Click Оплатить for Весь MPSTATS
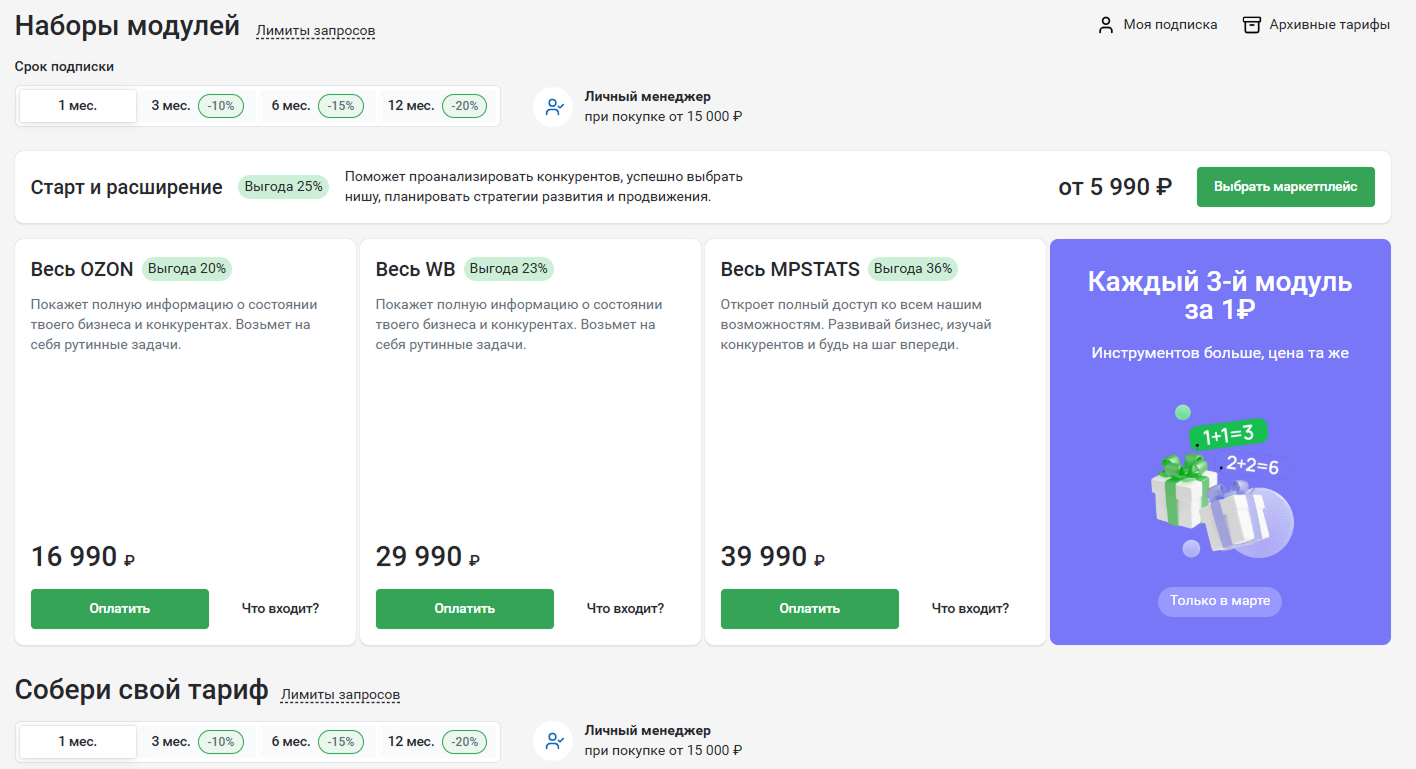The width and height of the screenshot is (1416, 769). [x=810, y=608]
